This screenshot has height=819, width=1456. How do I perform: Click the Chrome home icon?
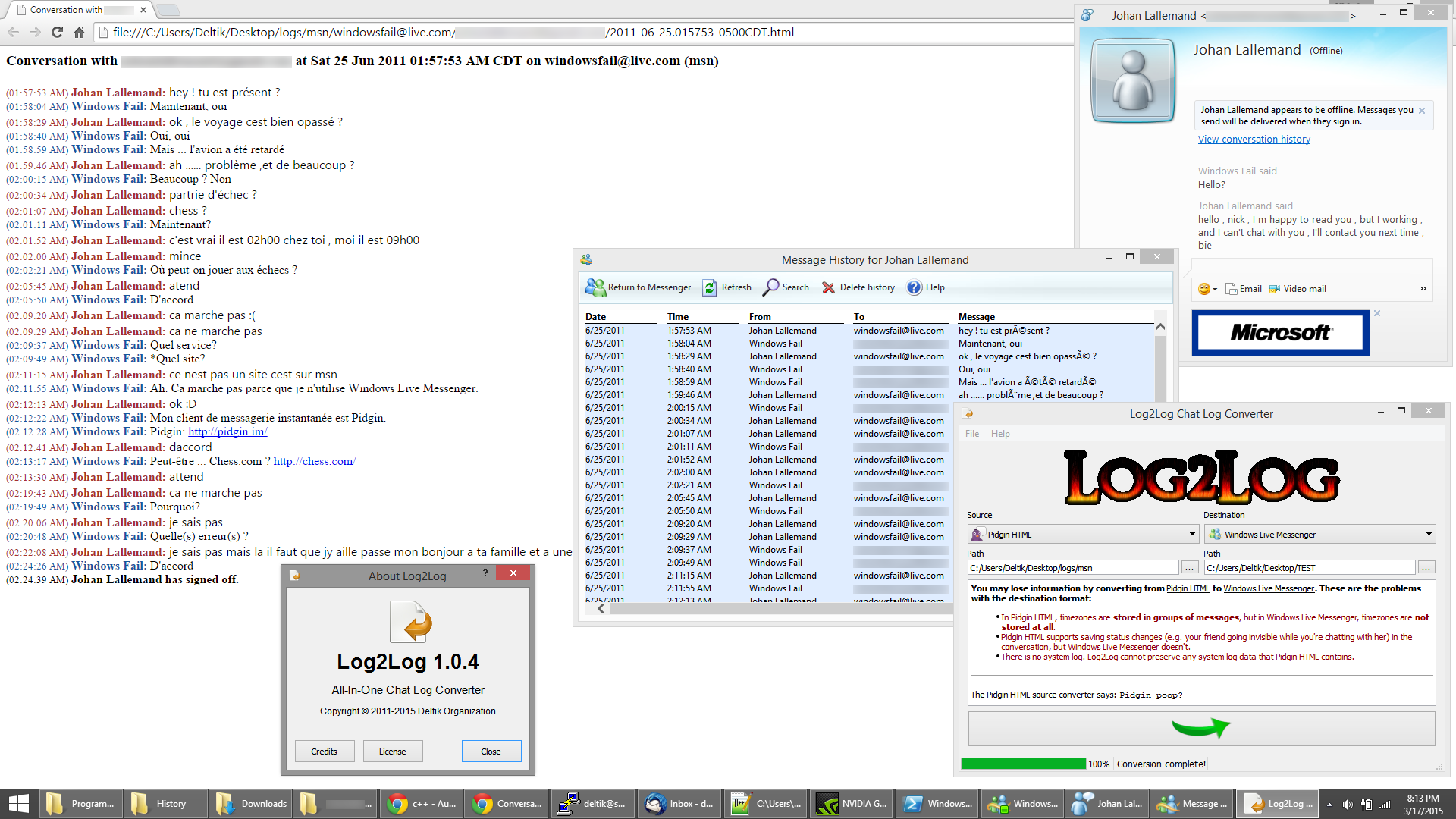(x=79, y=32)
